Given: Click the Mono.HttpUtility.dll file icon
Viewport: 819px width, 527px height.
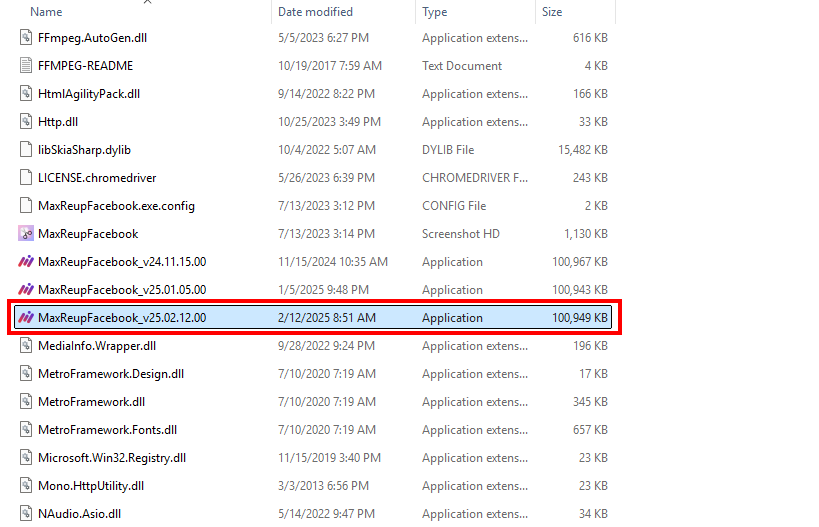Looking at the screenshot, I should point(26,486).
